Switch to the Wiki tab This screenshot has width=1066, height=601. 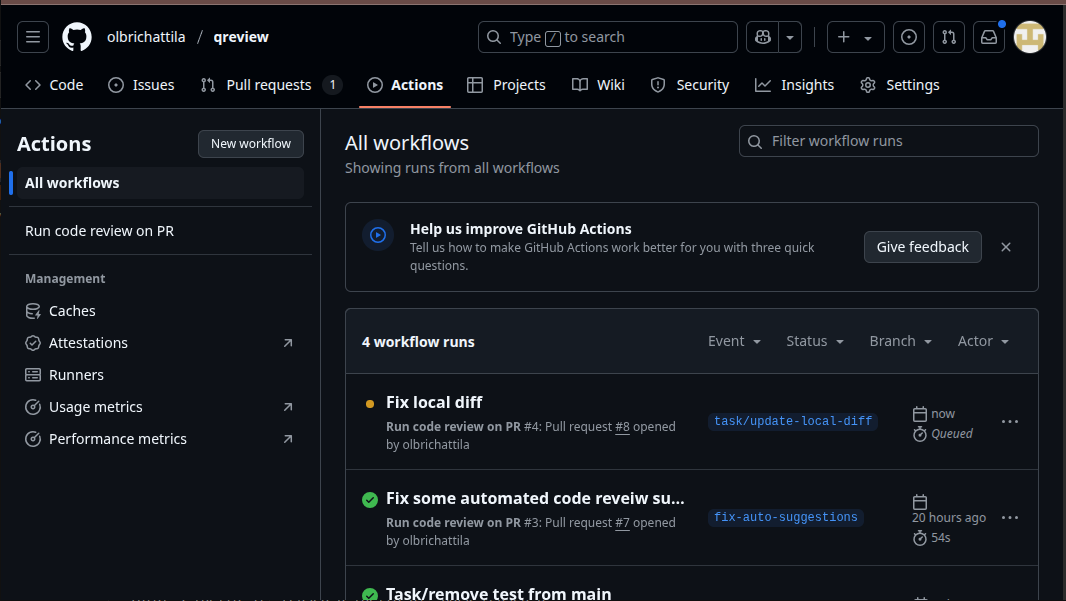[x=598, y=85]
